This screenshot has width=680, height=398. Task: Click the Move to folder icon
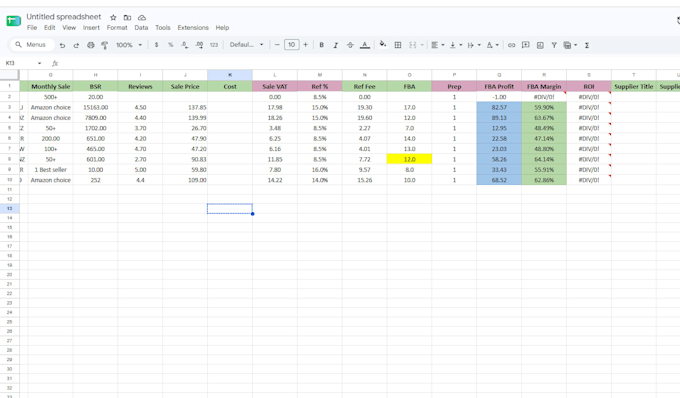coord(127,18)
